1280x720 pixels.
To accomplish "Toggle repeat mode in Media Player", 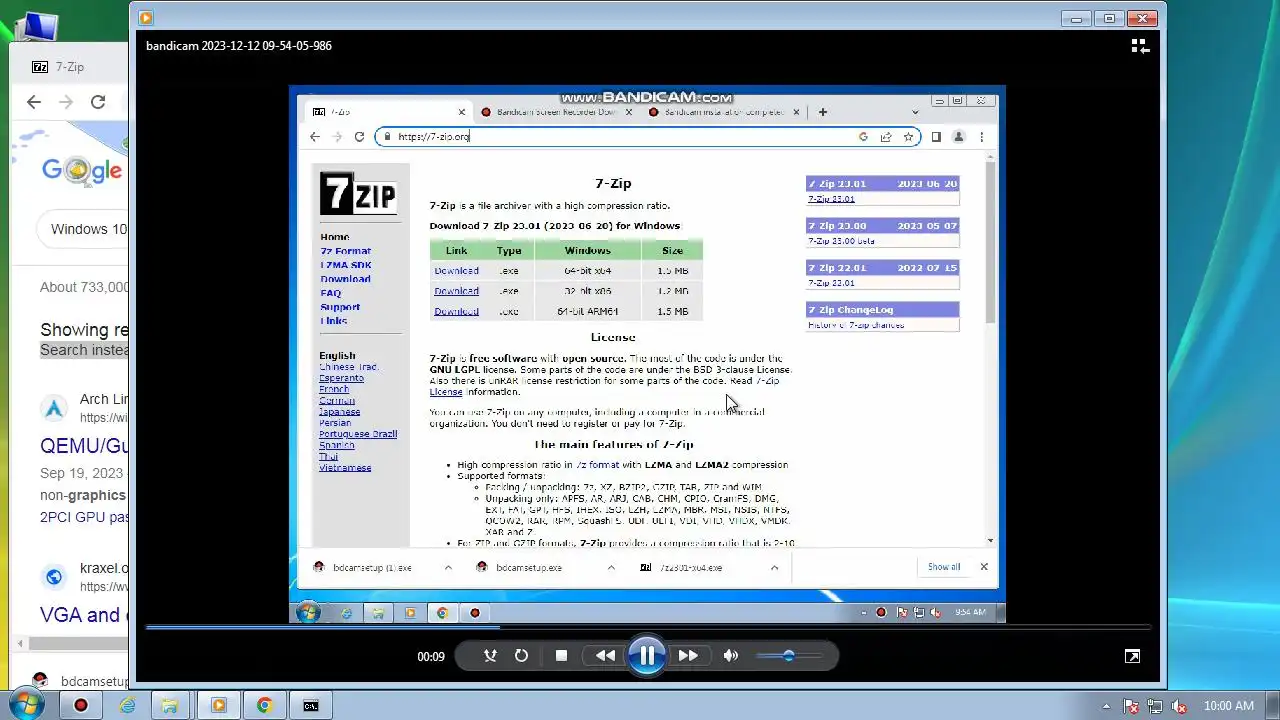I will coord(521,656).
